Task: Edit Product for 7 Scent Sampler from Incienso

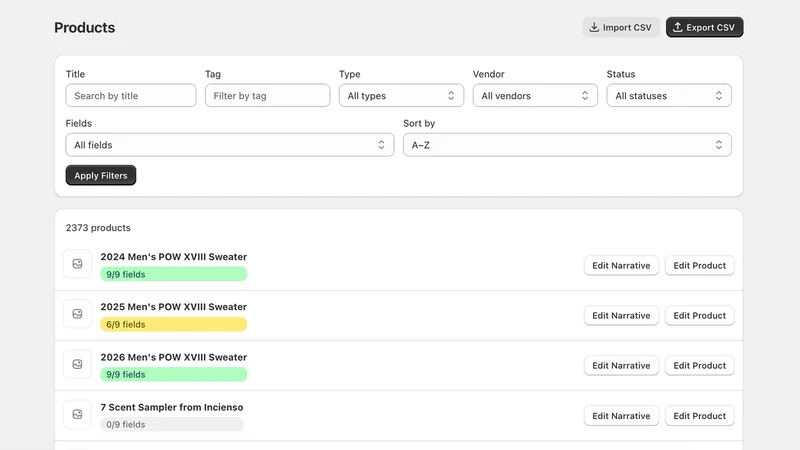Action: pyautogui.click(x=699, y=416)
